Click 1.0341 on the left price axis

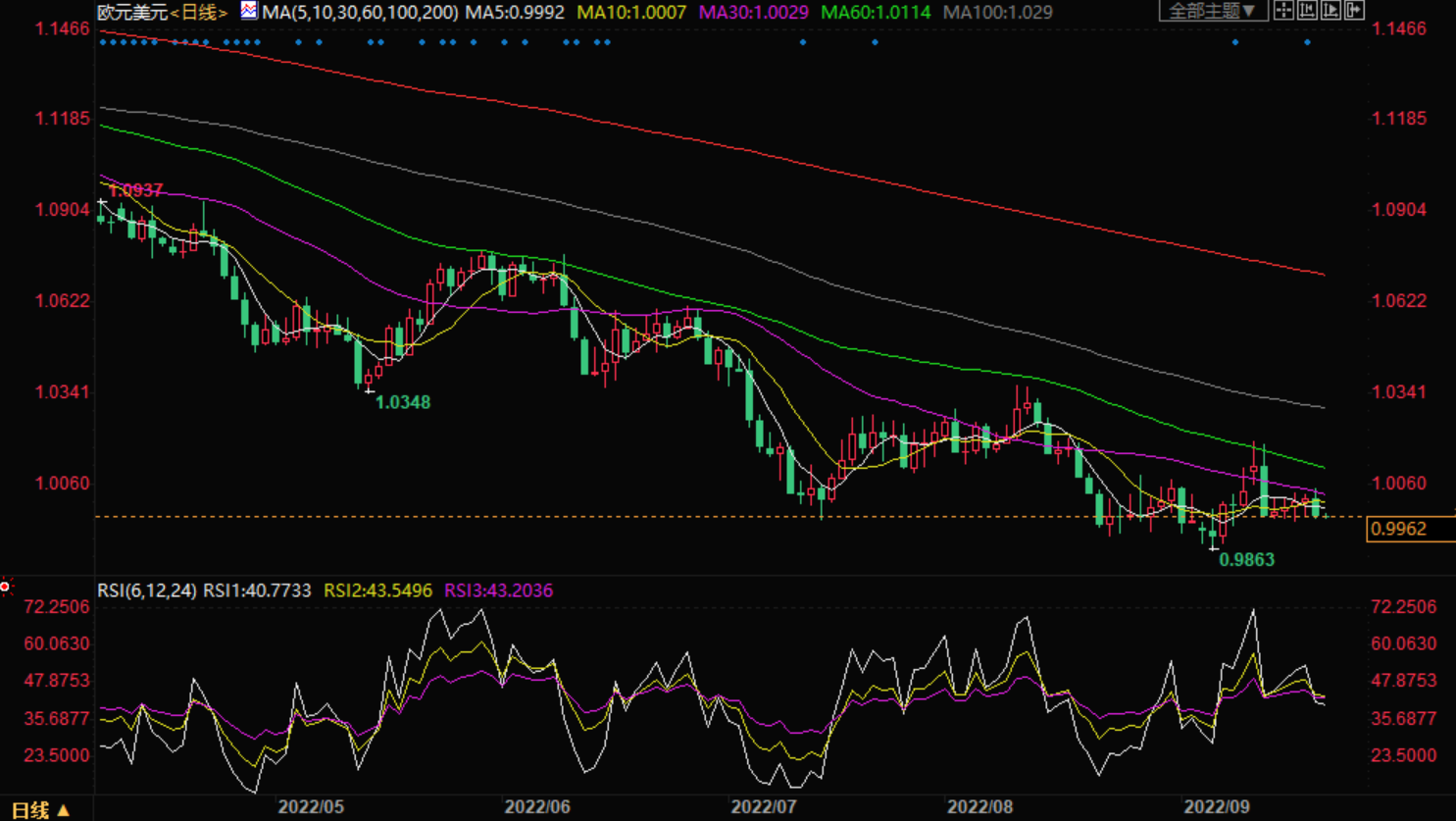(x=62, y=392)
